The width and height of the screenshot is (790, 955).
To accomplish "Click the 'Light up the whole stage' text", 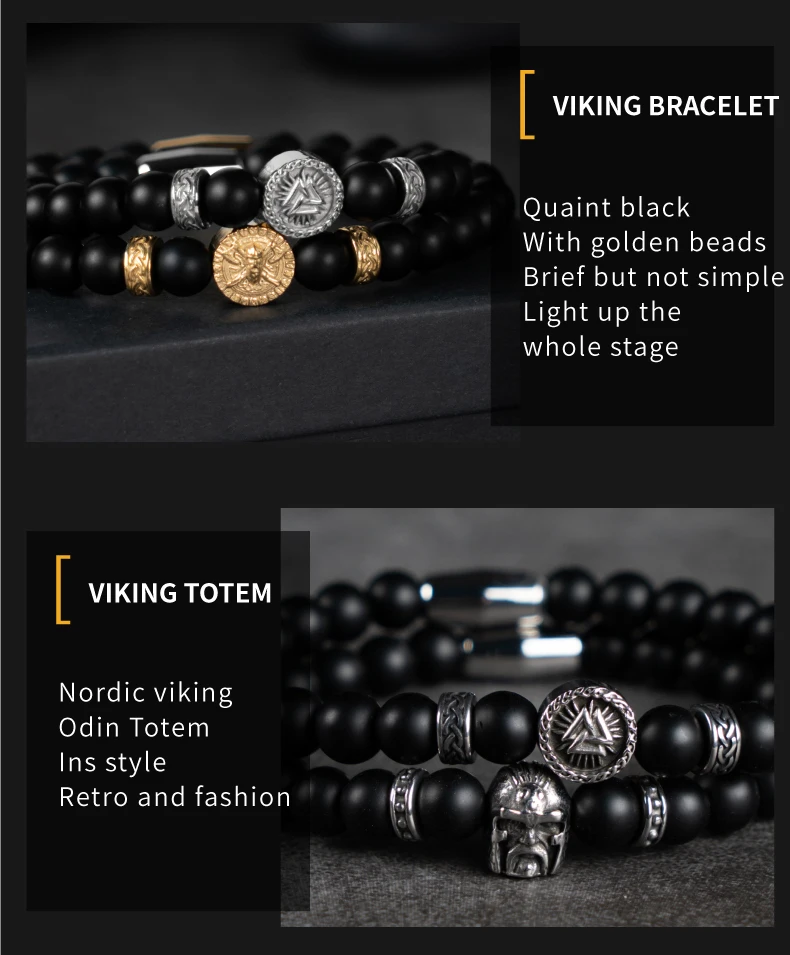I will click(602, 329).
